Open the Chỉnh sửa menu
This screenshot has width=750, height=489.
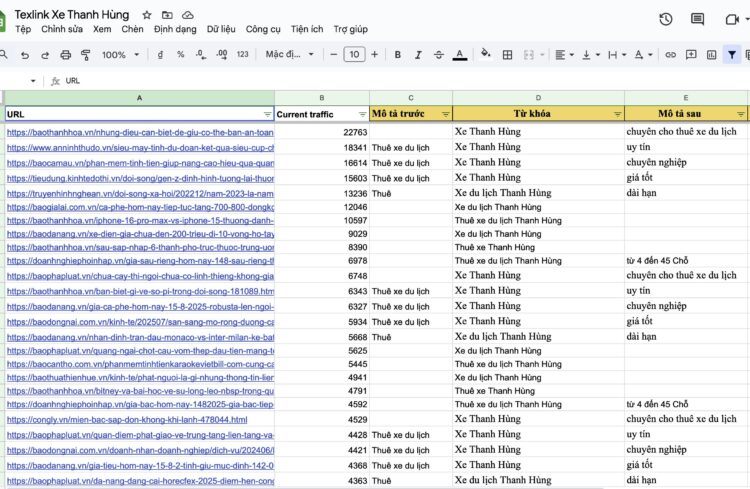coord(62,29)
